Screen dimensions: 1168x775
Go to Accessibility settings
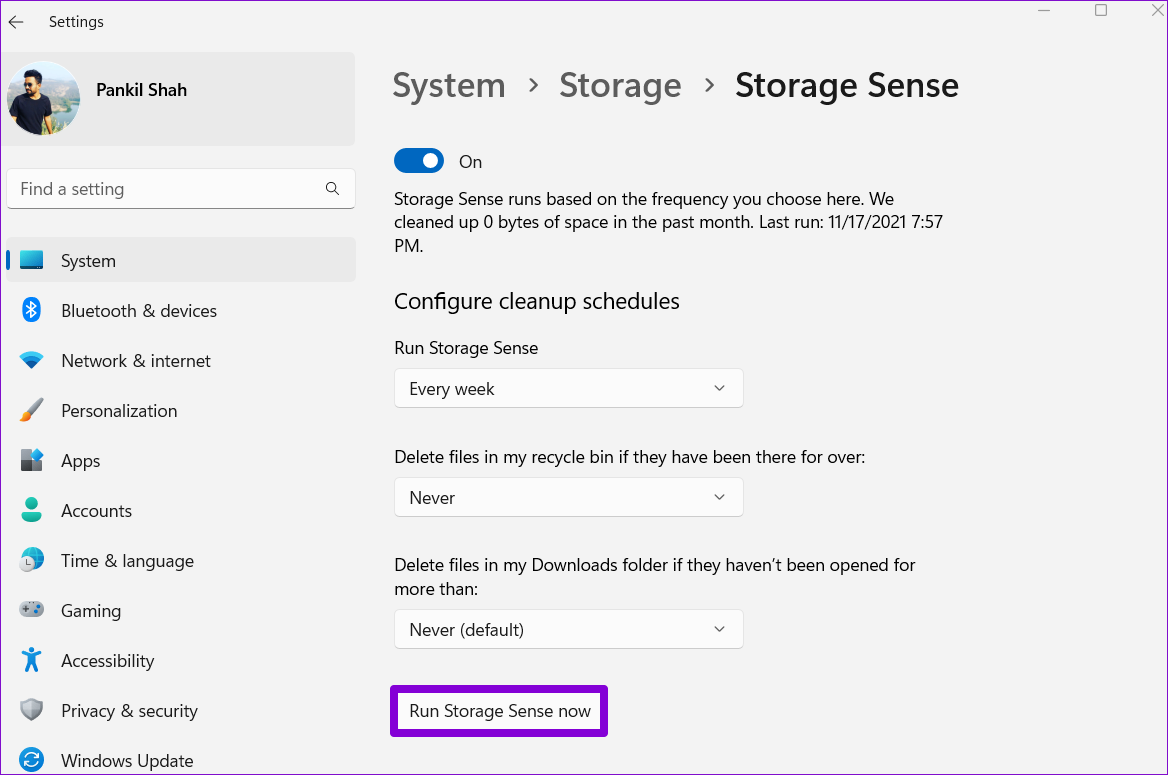tap(181, 660)
